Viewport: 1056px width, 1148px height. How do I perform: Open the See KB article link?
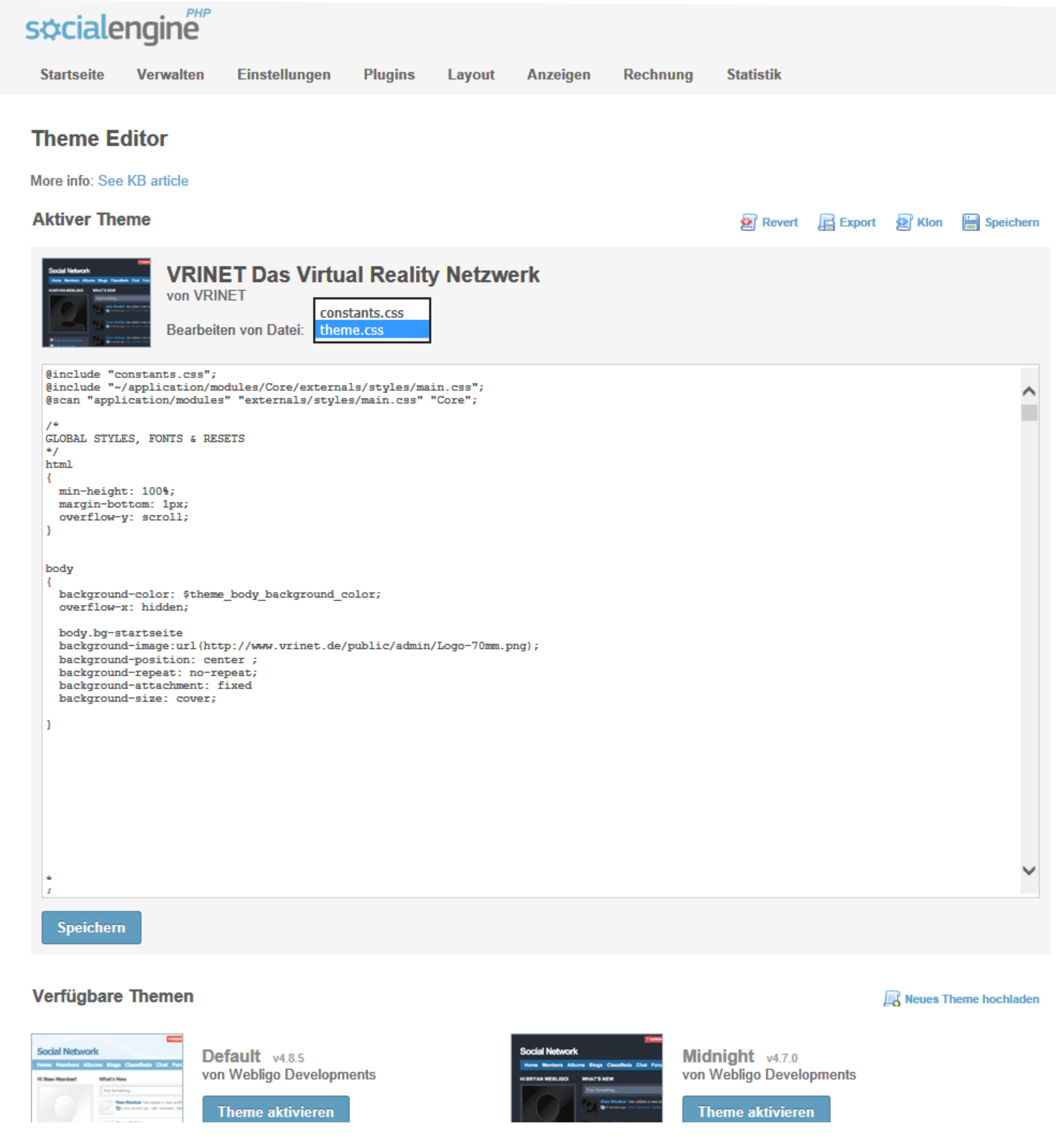(143, 180)
